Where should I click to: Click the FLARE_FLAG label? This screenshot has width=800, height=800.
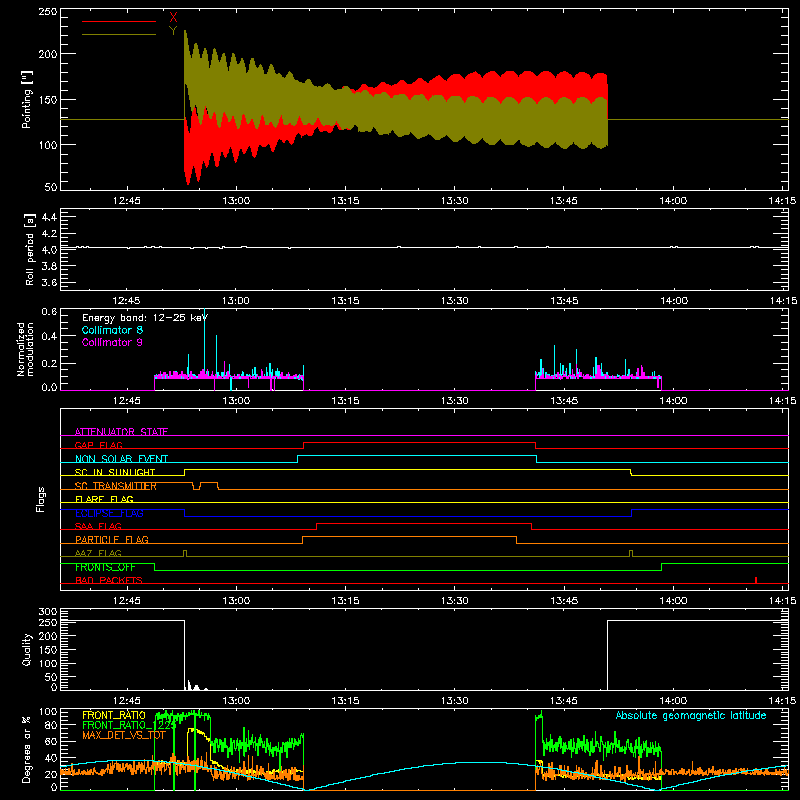pos(104,499)
